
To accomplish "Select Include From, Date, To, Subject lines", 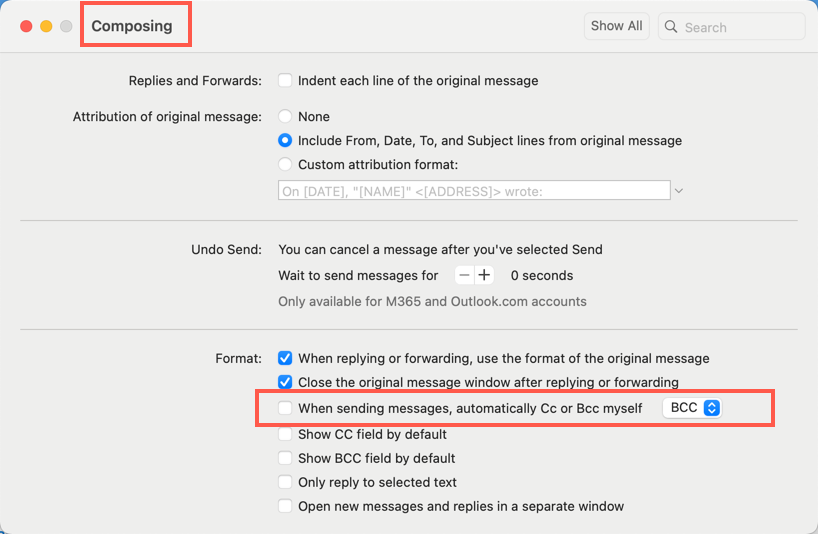I will 285,140.
